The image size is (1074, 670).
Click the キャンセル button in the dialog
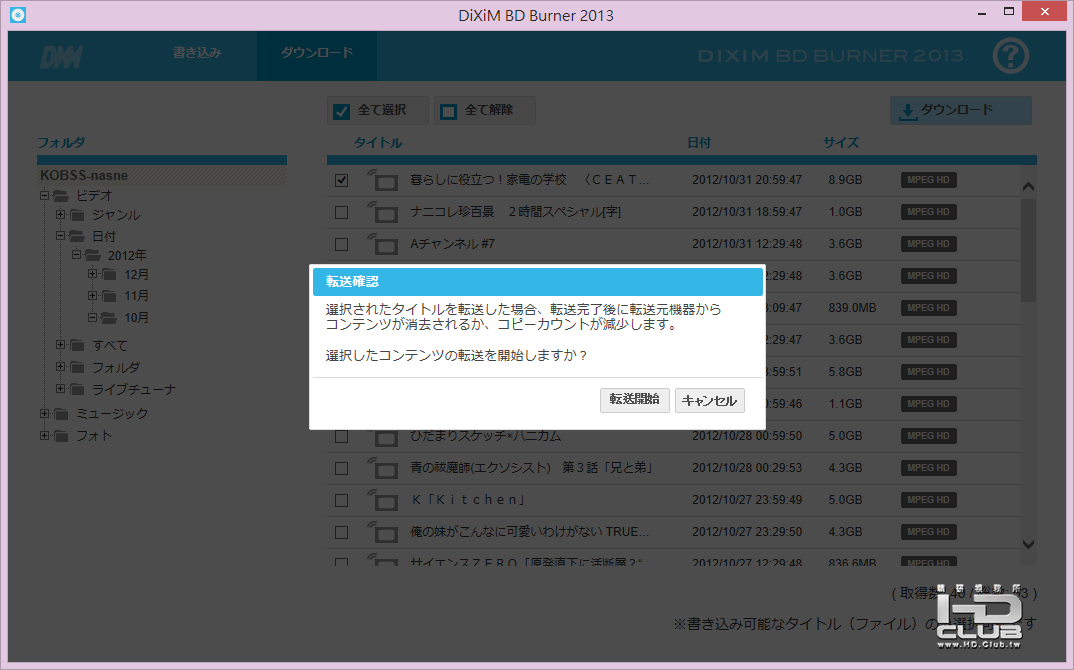click(710, 400)
